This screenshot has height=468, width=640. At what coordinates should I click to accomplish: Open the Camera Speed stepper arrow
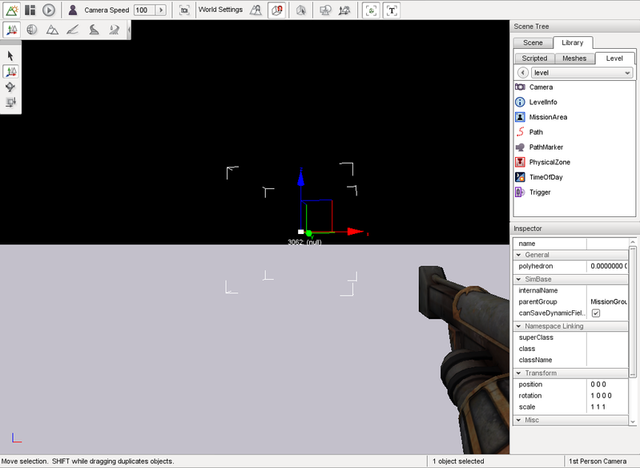(x=160, y=9)
